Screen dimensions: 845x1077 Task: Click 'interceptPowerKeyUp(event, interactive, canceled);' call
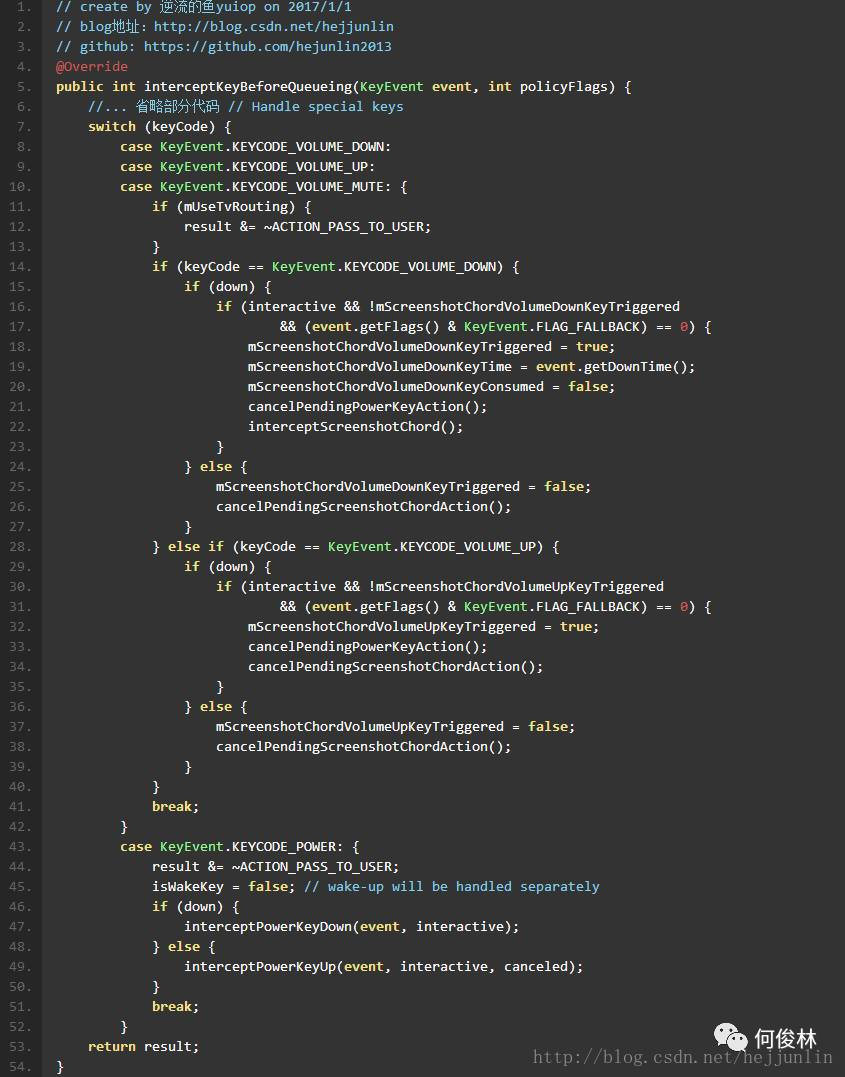click(x=383, y=966)
